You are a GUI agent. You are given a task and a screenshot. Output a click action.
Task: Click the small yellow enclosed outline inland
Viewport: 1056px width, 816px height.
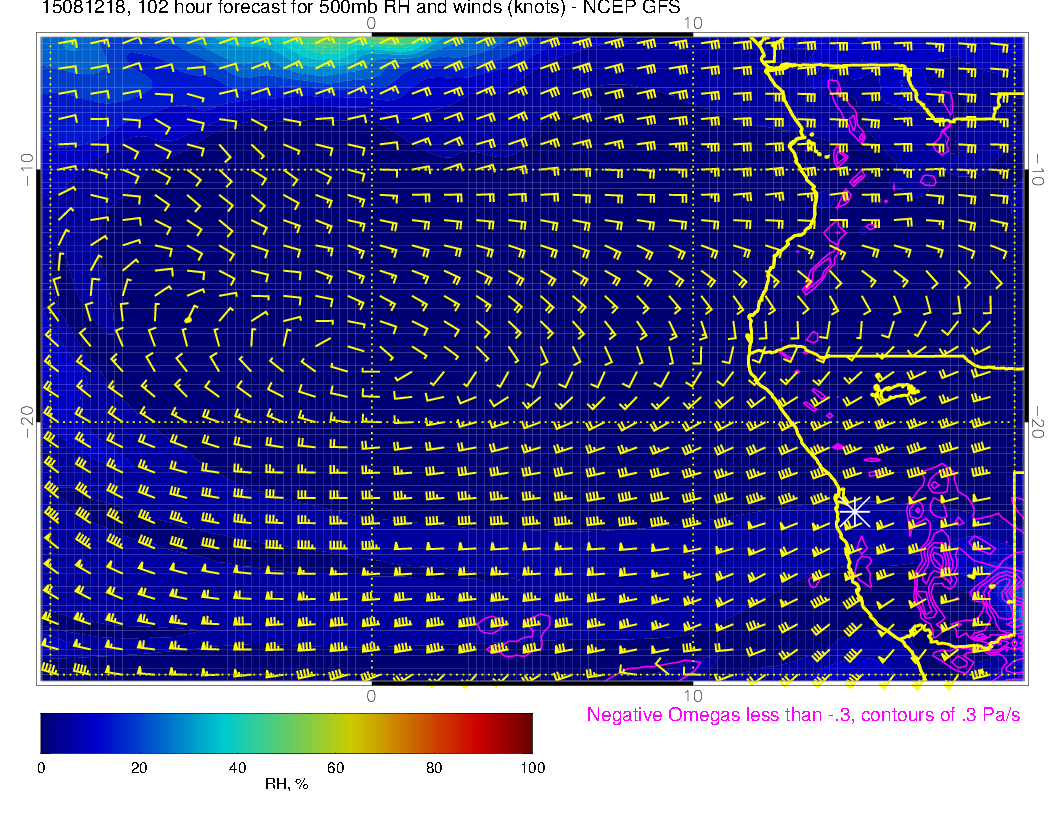click(895, 393)
